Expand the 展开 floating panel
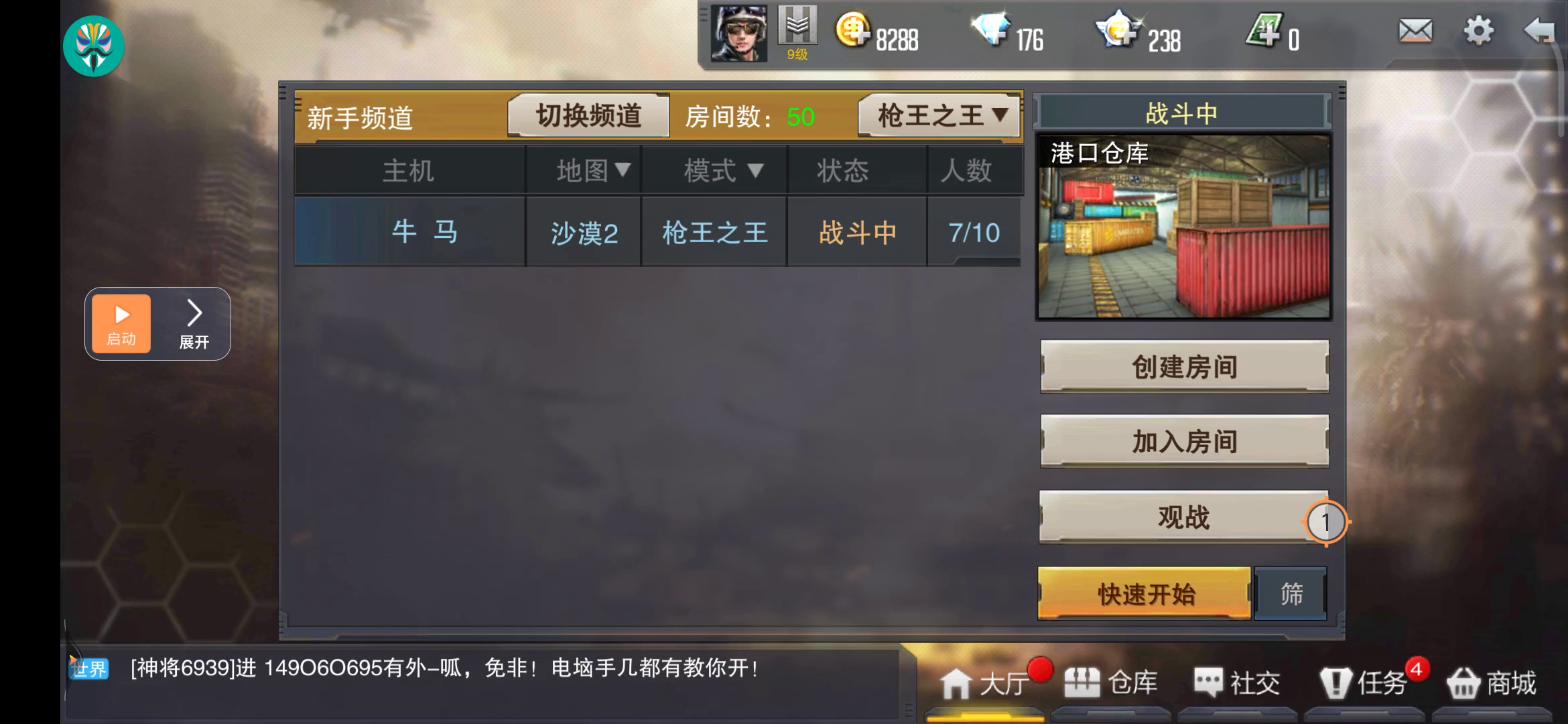Viewport: 1568px width, 724px height. pyautogui.click(x=194, y=324)
